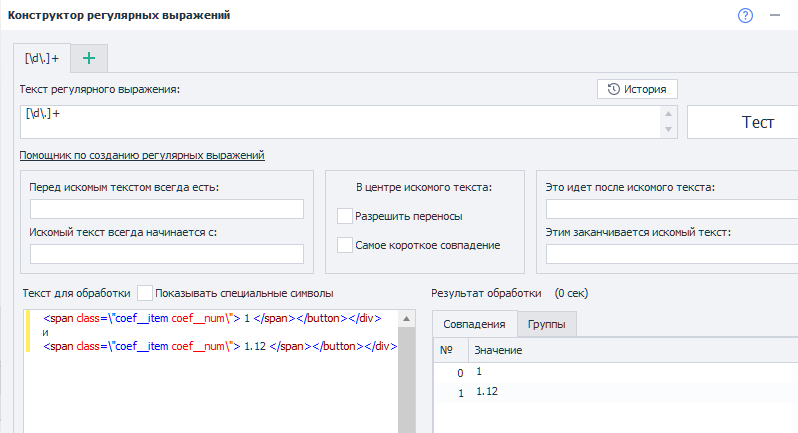Image resolution: width=798 pixels, height=433 pixels.
Task: Toggle Показывать специальные символы checkbox
Action: 146,293
